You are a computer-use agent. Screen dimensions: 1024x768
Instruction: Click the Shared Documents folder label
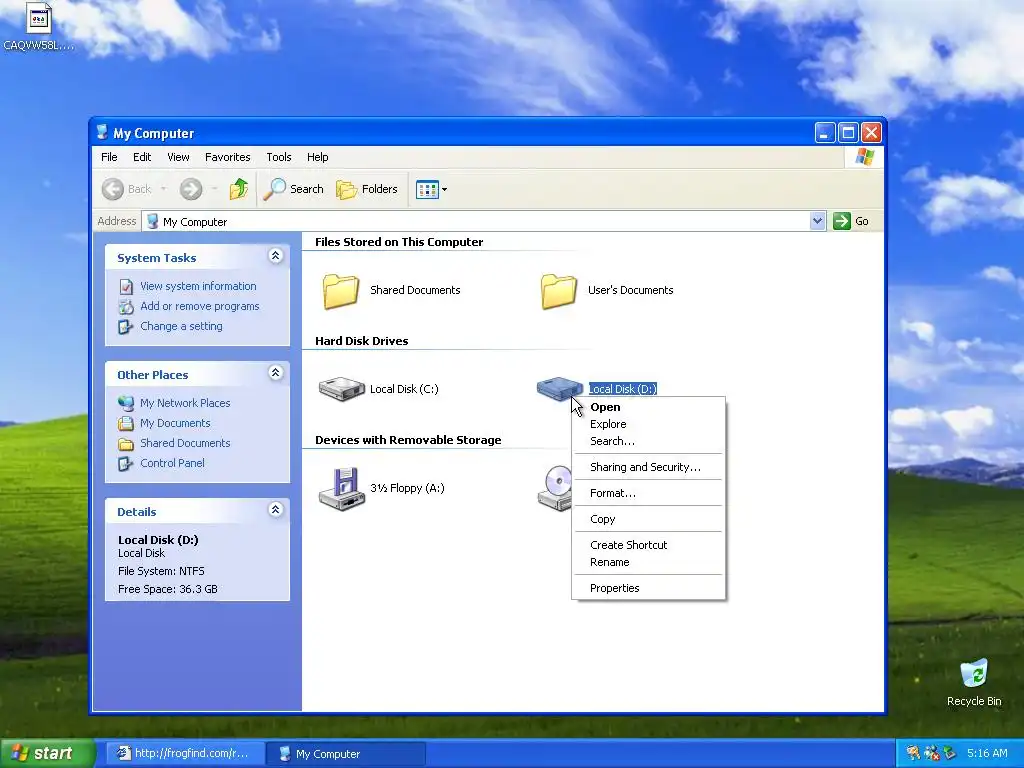(415, 290)
